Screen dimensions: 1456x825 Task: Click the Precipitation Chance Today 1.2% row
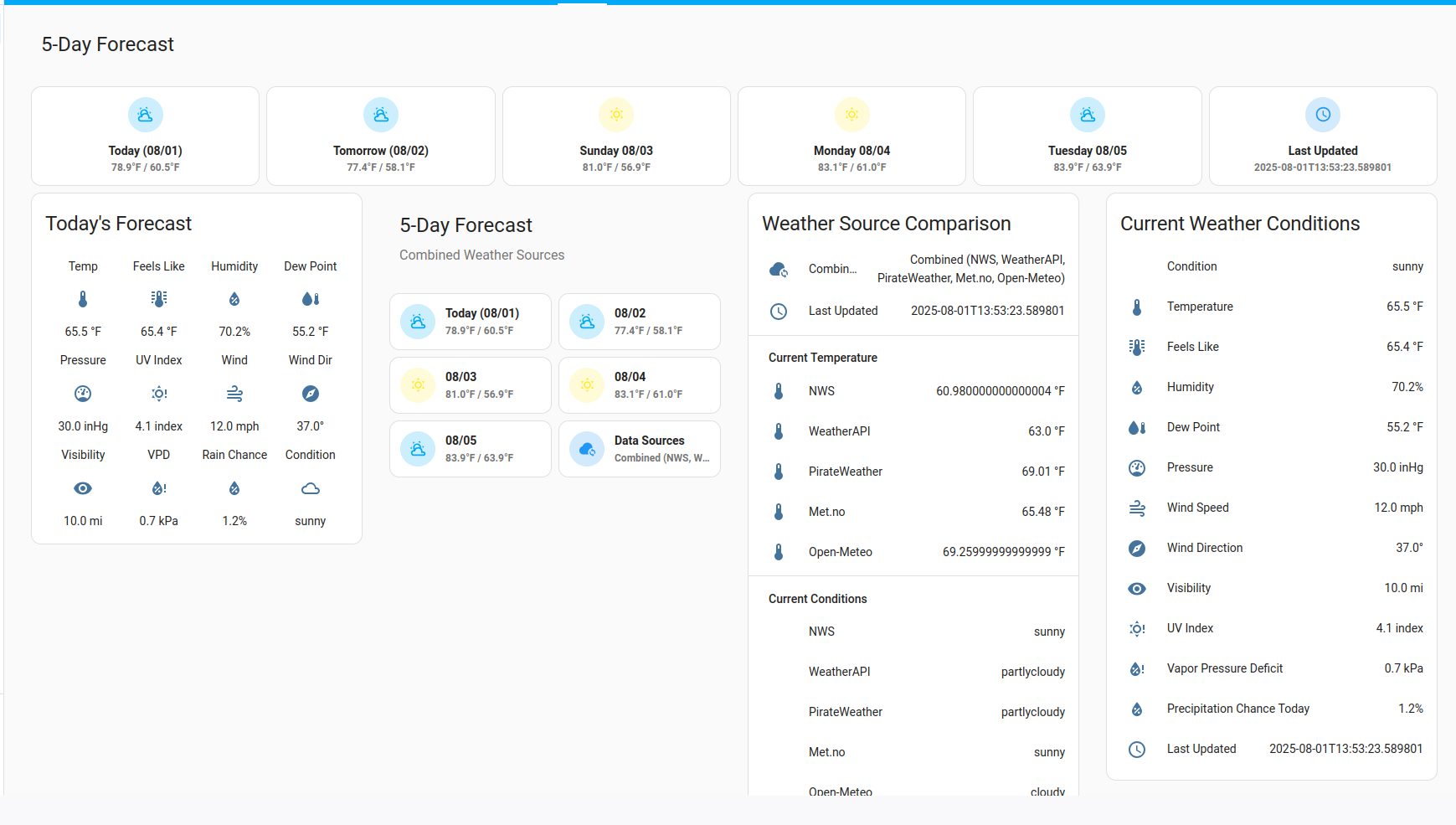coord(1272,709)
